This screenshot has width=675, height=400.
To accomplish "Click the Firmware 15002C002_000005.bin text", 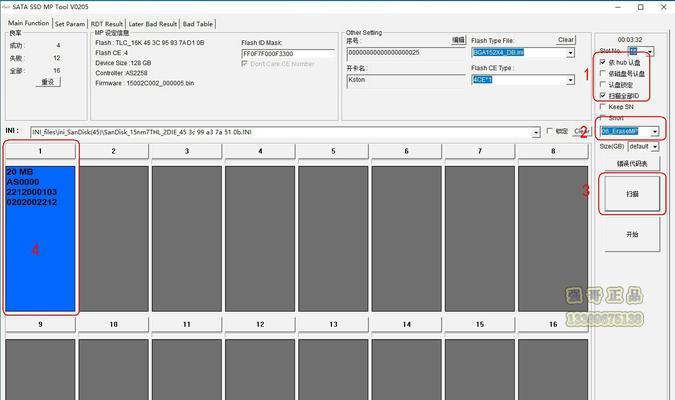I will click(145, 83).
